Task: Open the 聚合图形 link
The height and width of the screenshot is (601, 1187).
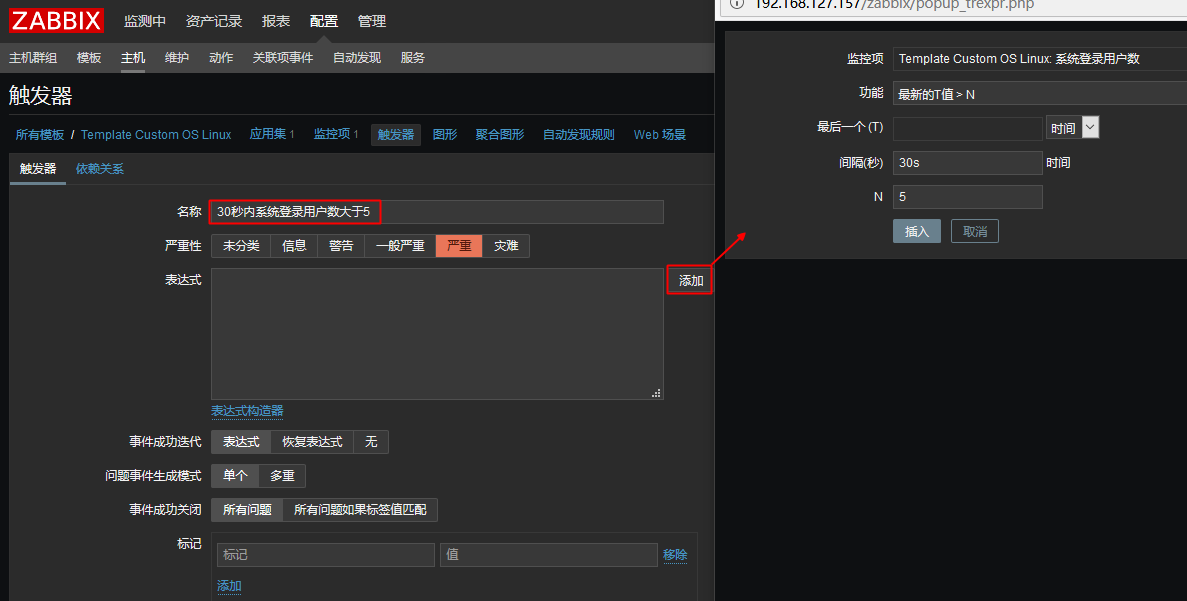Action: (500, 135)
